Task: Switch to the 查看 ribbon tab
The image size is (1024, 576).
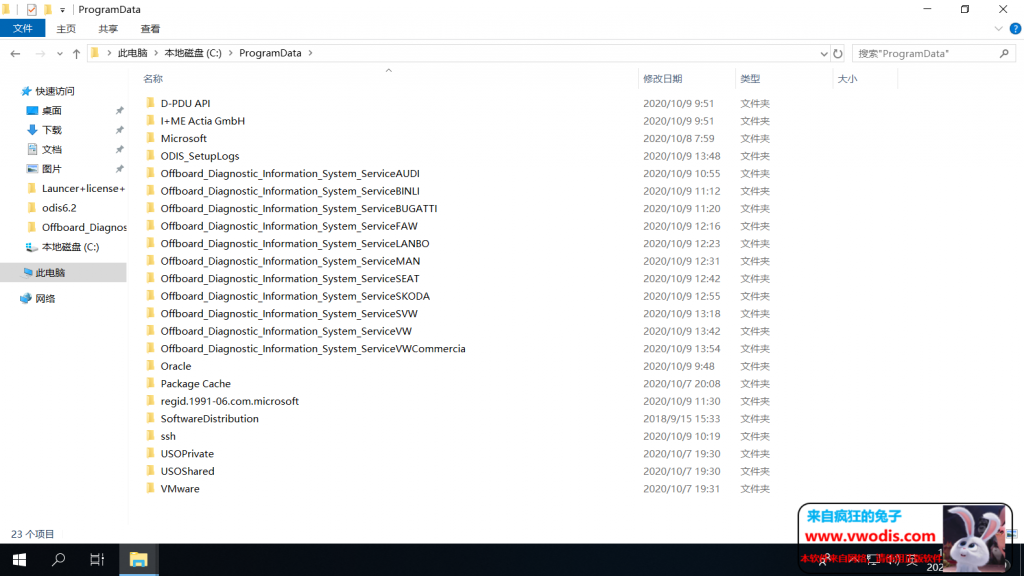Action: tap(150, 29)
